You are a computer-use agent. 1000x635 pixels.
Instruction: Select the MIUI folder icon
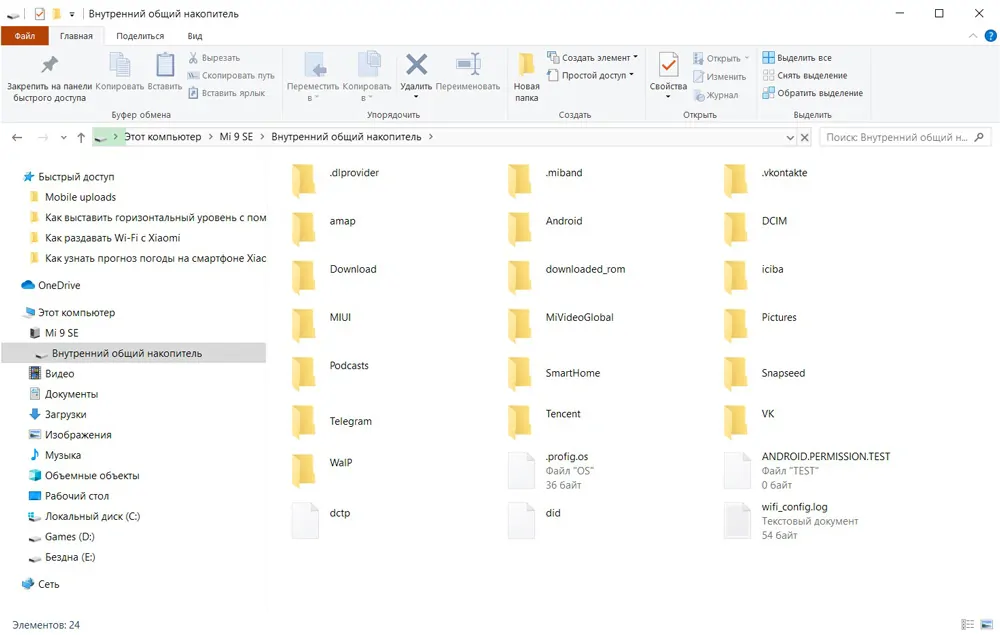(x=304, y=325)
